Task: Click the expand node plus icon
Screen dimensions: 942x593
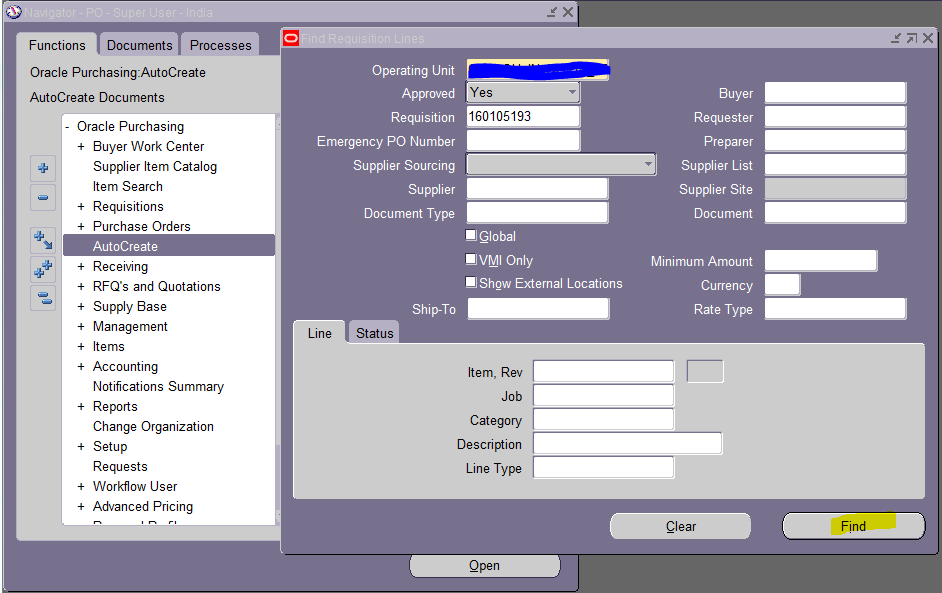Action: [x=42, y=169]
